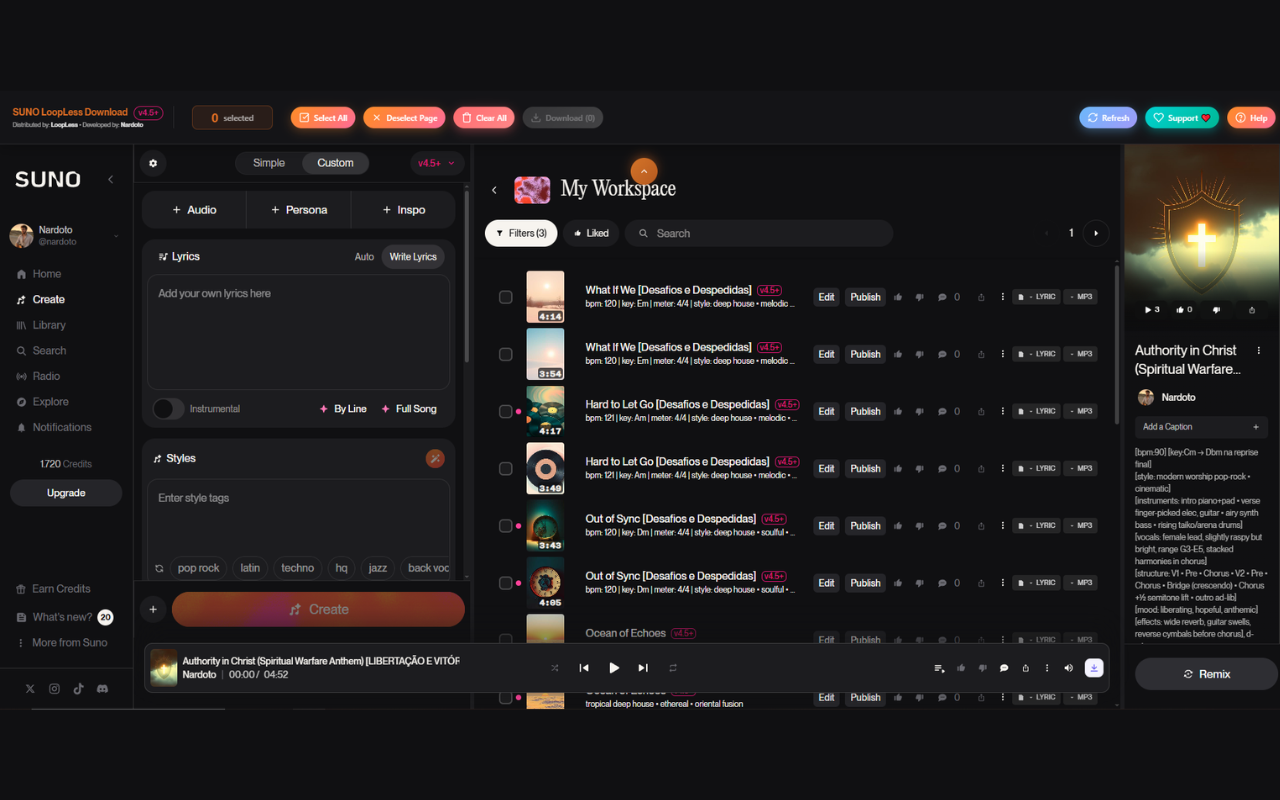Viewport: 1280px width, 800px height.
Task: Switch to the Simple creation mode
Action: pos(269,163)
